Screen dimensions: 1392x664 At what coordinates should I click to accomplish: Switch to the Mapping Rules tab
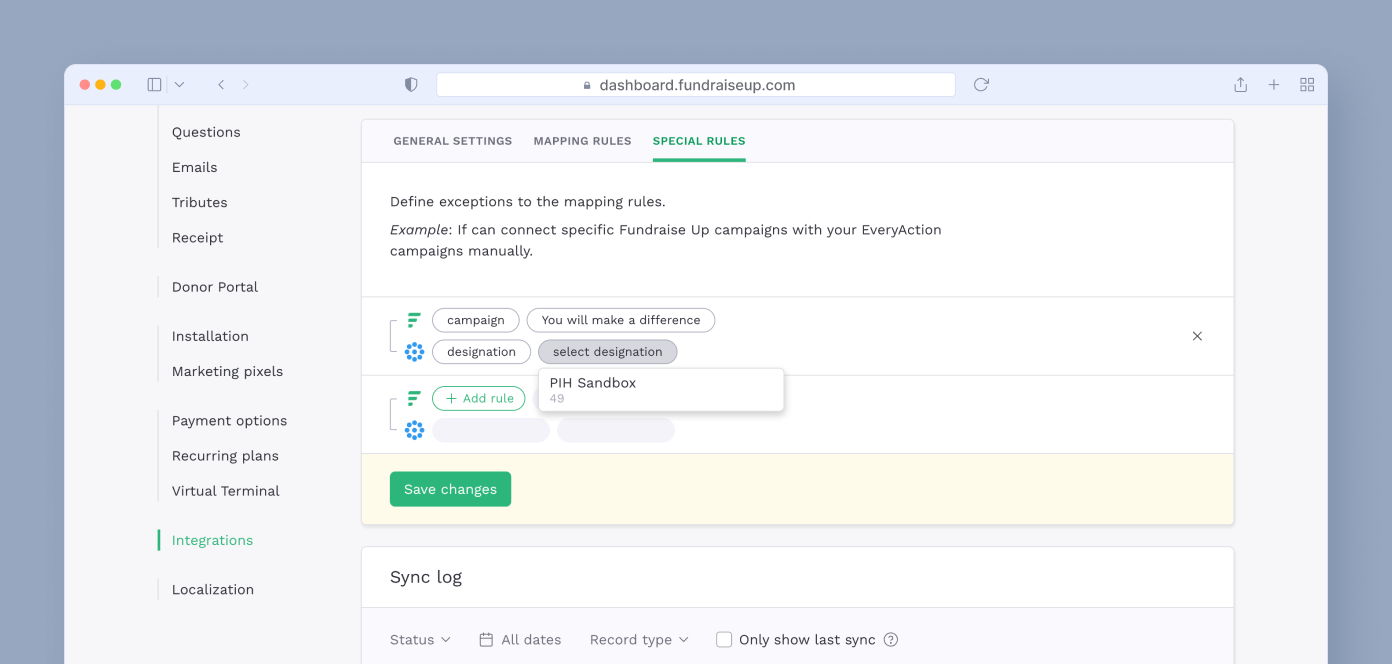[x=583, y=141]
